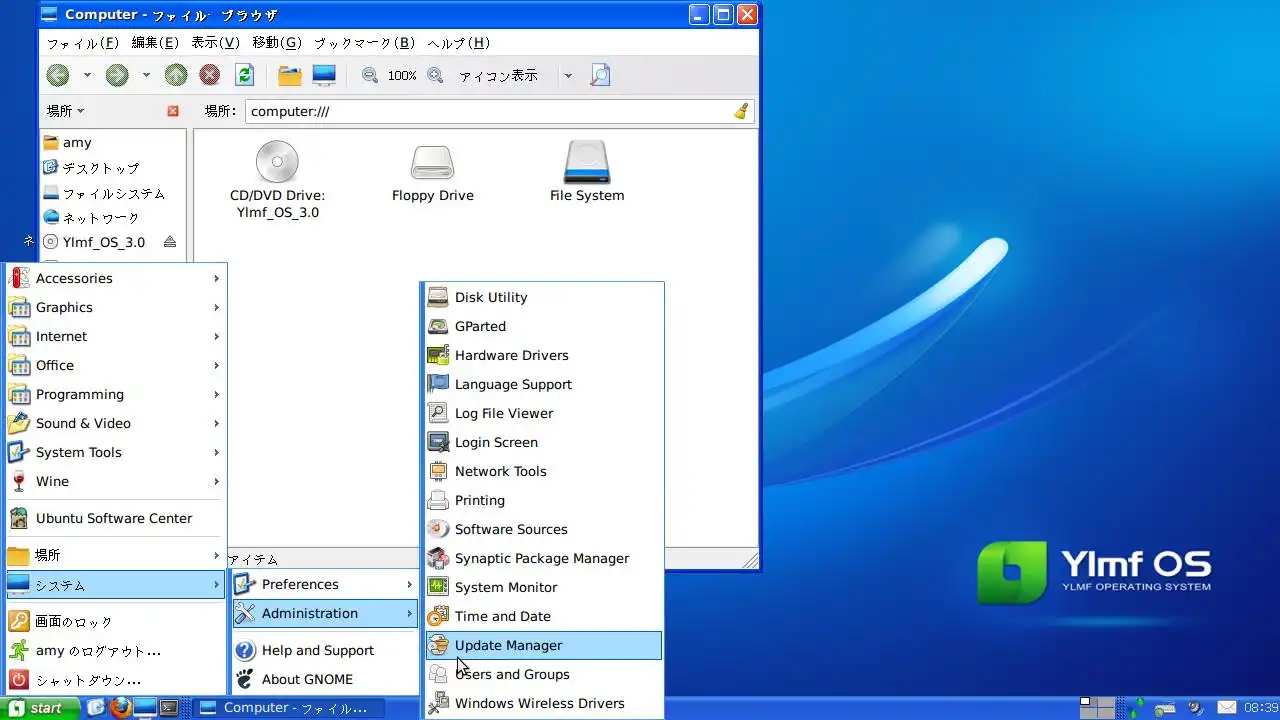Select ネットワーク in the sidebar
This screenshot has width=1280, height=720.
click(x=112, y=217)
